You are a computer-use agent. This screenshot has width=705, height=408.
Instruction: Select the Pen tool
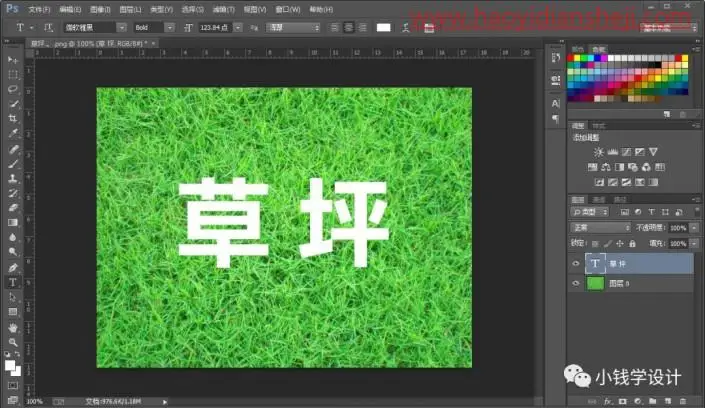[13, 268]
